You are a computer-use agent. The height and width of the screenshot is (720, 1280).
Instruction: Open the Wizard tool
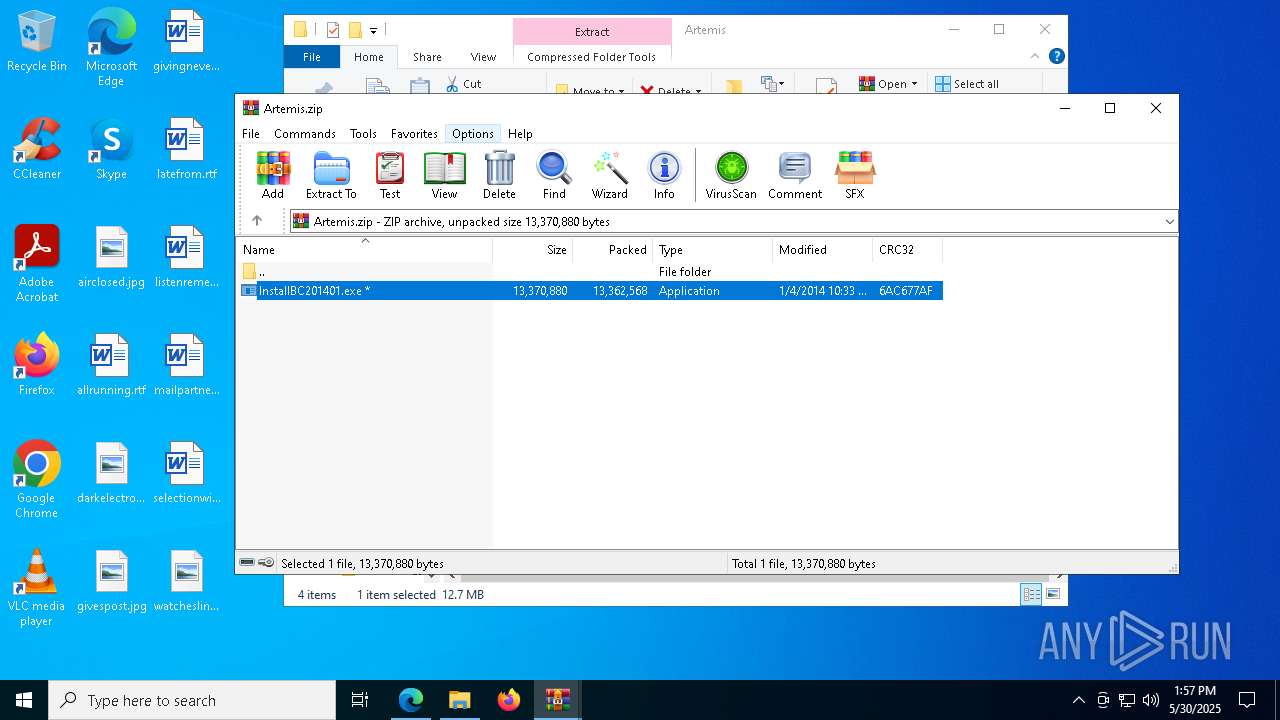(x=609, y=175)
